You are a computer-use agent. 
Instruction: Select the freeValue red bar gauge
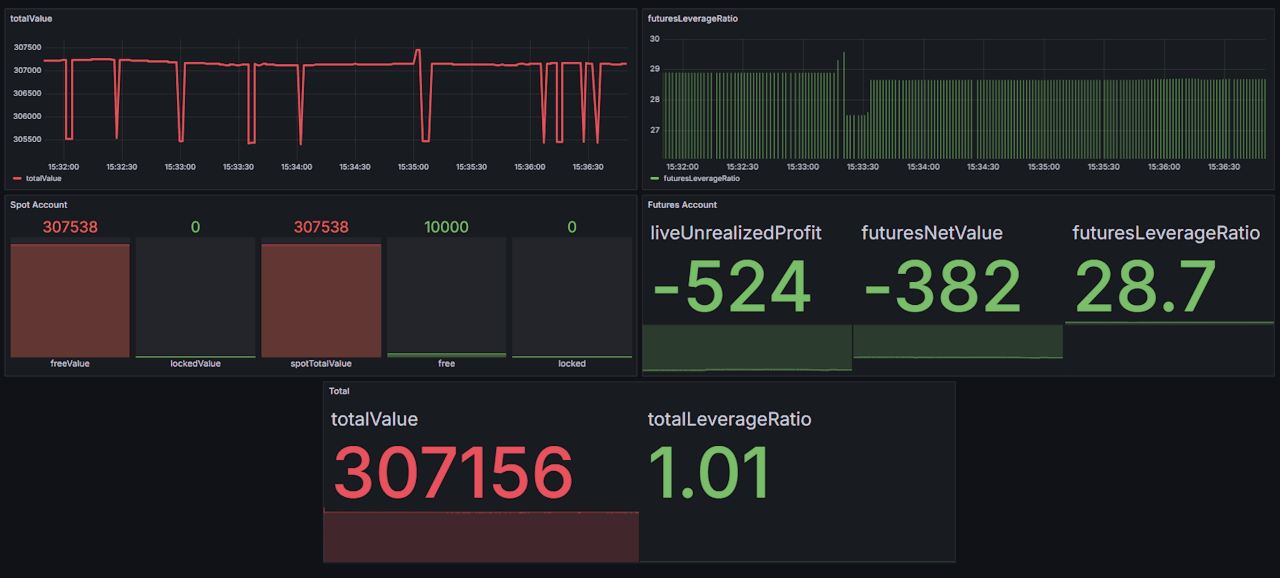coord(70,300)
